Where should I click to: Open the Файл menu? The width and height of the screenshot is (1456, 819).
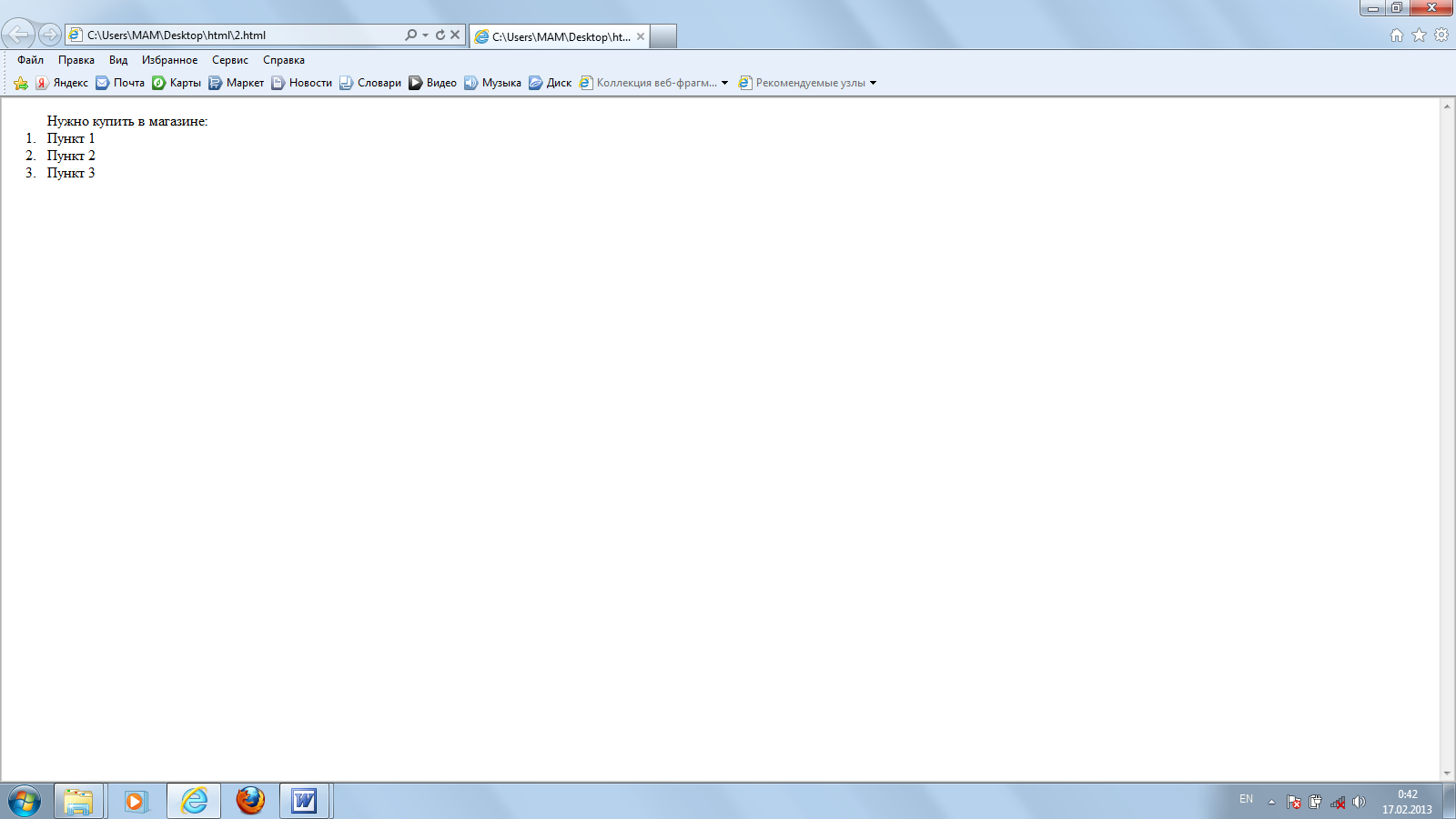pos(30,60)
